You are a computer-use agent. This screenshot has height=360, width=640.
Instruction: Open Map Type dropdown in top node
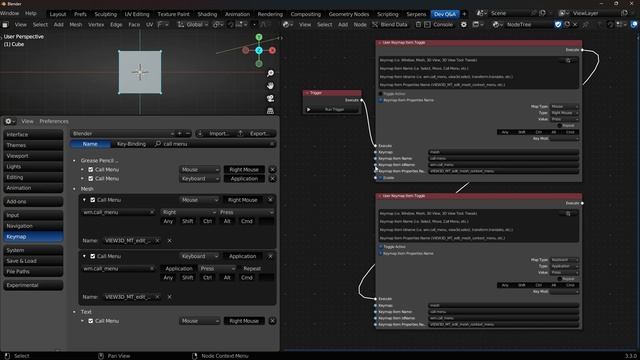pos(565,107)
